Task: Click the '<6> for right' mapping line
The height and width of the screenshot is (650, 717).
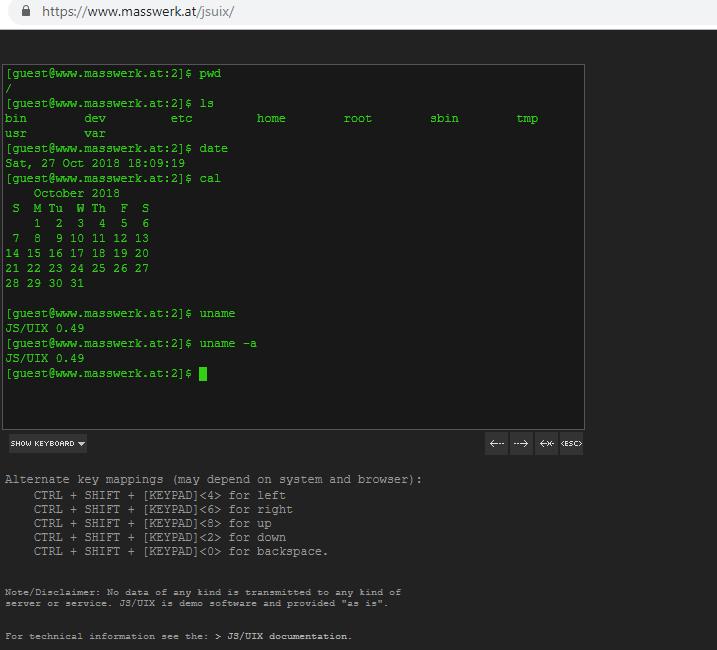Action: [163, 509]
